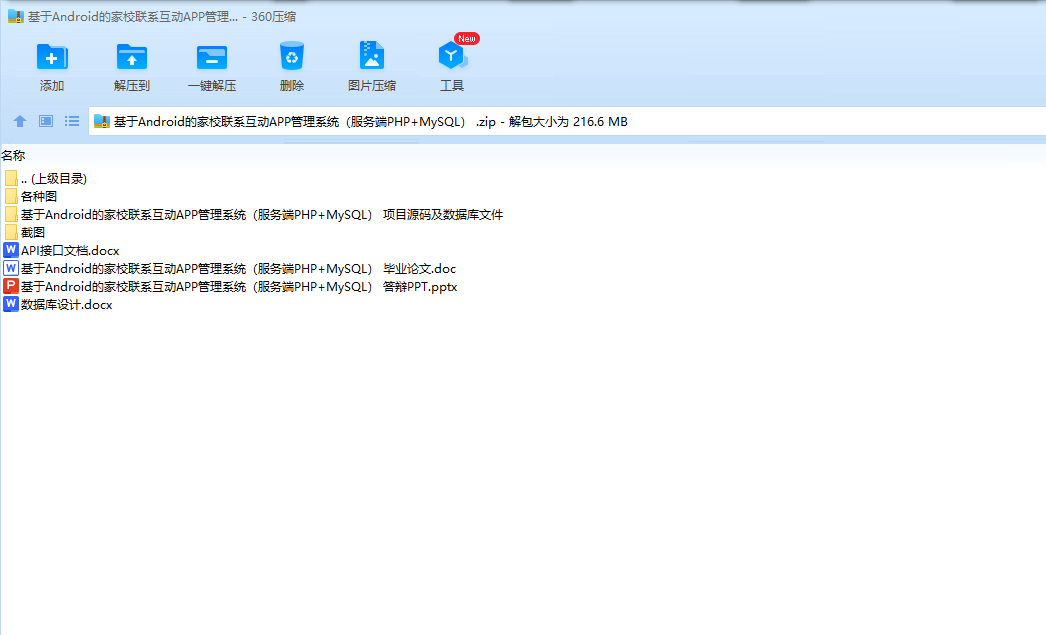Click Word icon of API接口文档.docx
1046x635 pixels.
pyautogui.click(x=11, y=250)
